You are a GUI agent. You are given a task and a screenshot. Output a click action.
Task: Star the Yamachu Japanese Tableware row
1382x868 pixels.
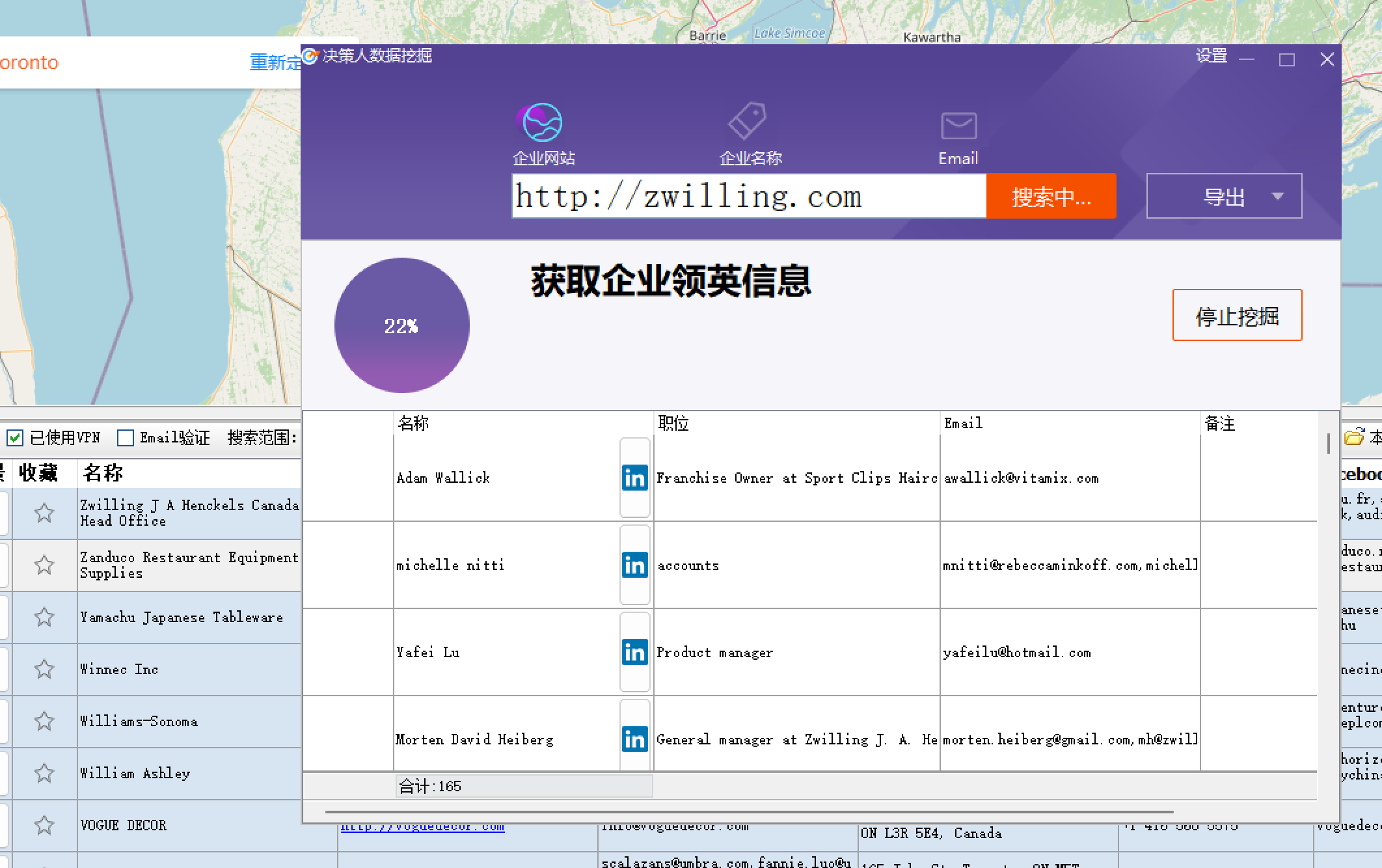[x=44, y=617]
